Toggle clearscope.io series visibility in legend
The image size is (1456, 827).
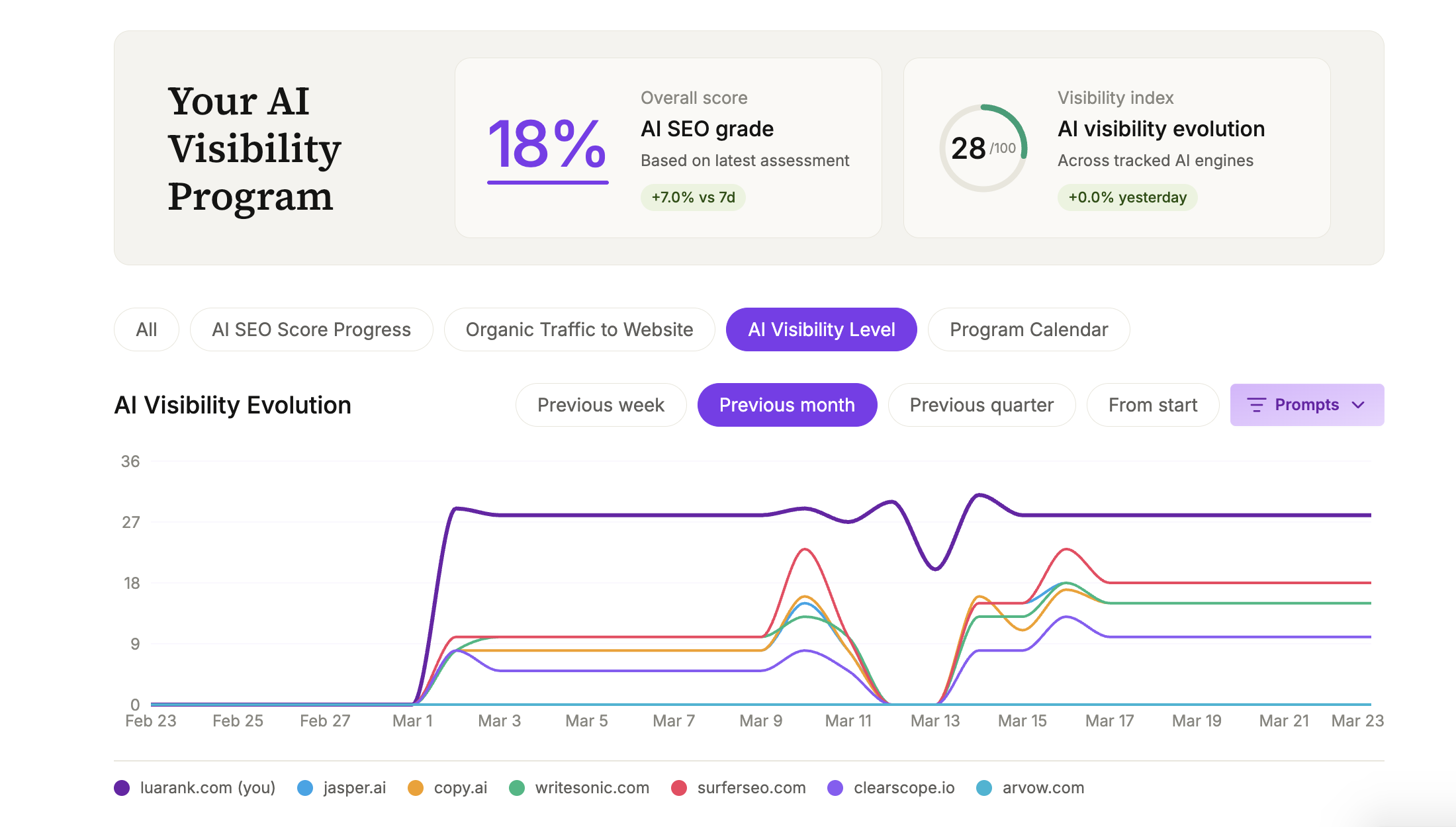pyautogui.click(x=836, y=787)
